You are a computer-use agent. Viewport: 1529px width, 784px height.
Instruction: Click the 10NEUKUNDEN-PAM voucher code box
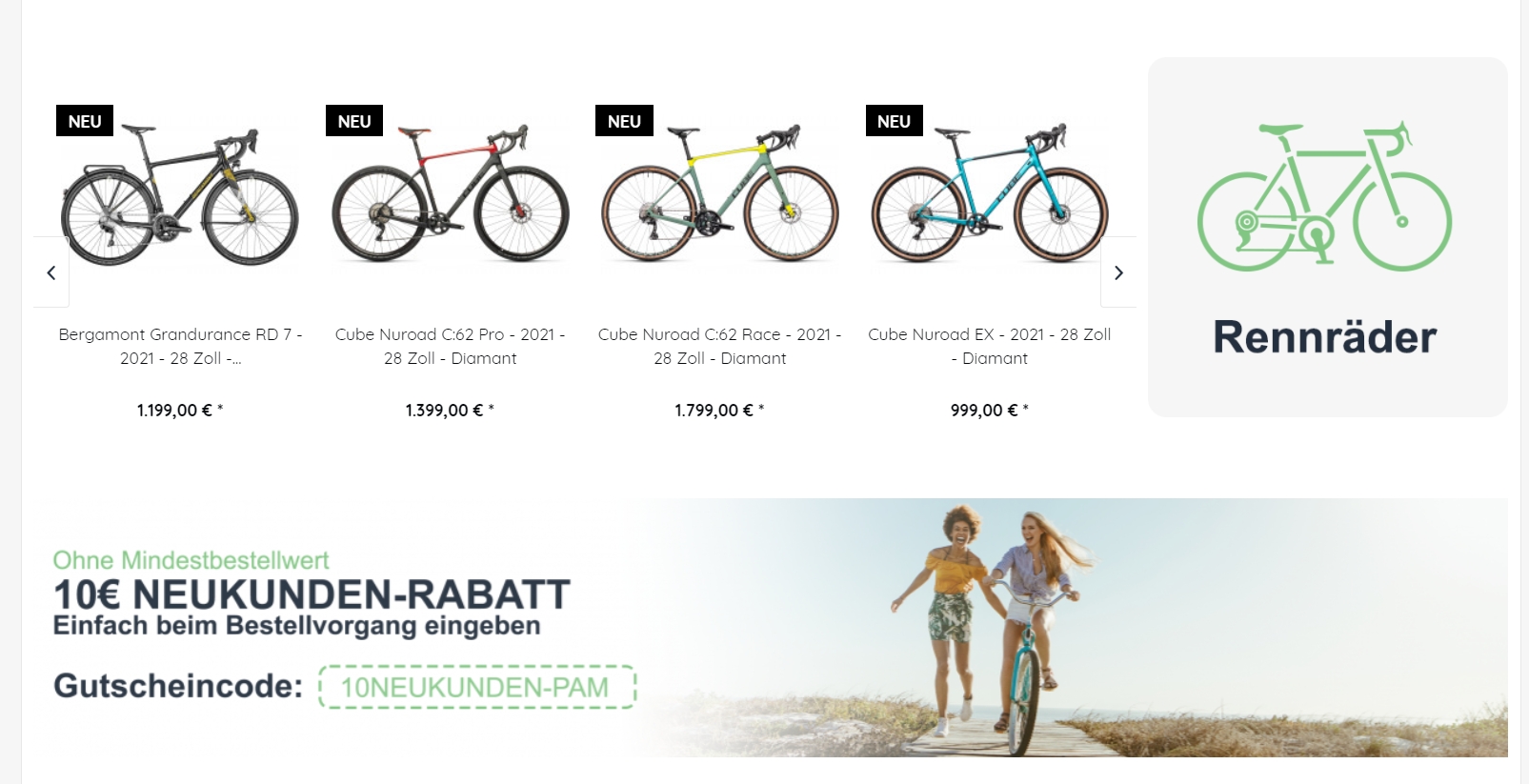point(477,687)
